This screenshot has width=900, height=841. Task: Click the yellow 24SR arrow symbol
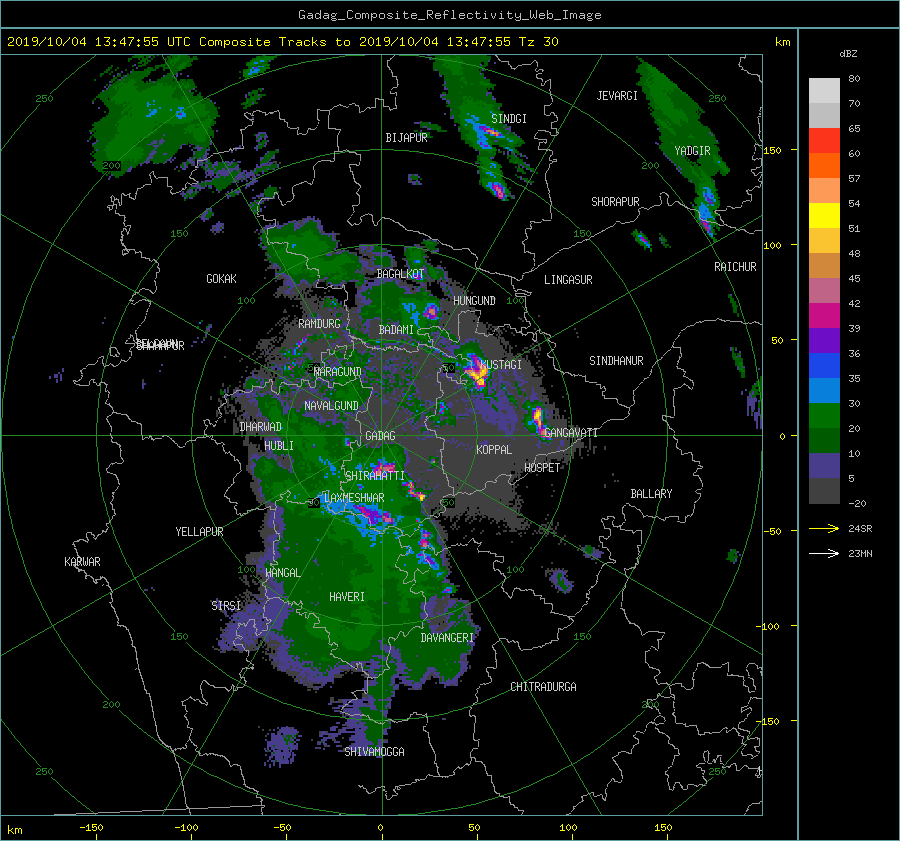click(x=824, y=528)
